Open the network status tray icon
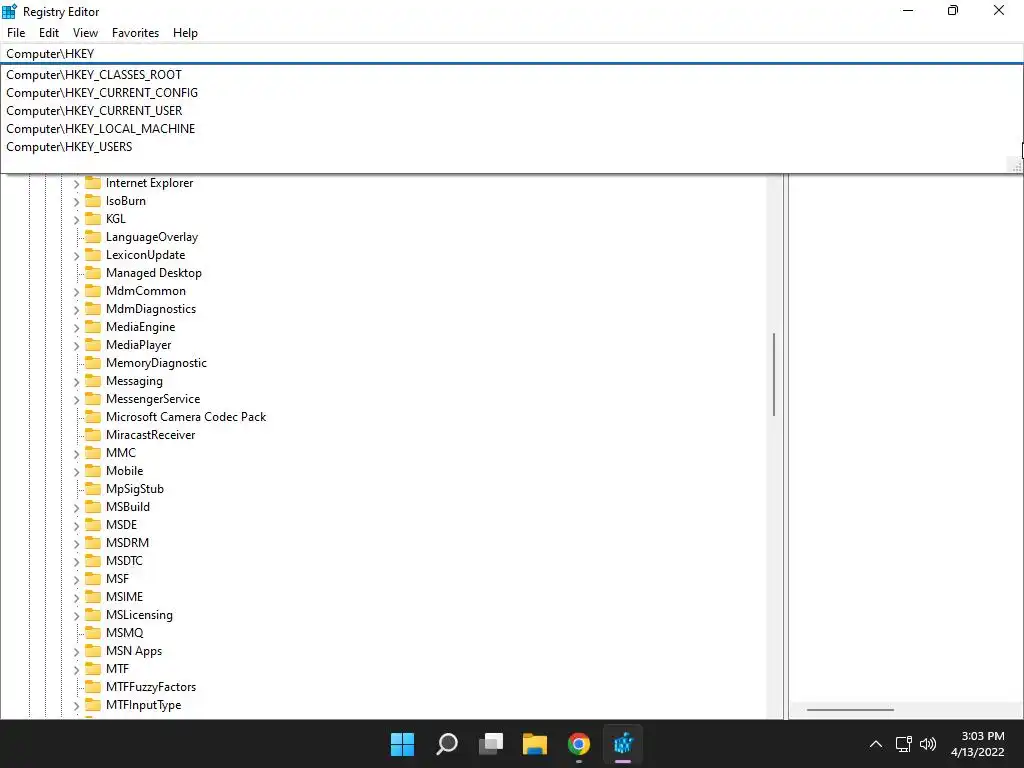This screenshot has height=768, width=1024. [904, 744]
